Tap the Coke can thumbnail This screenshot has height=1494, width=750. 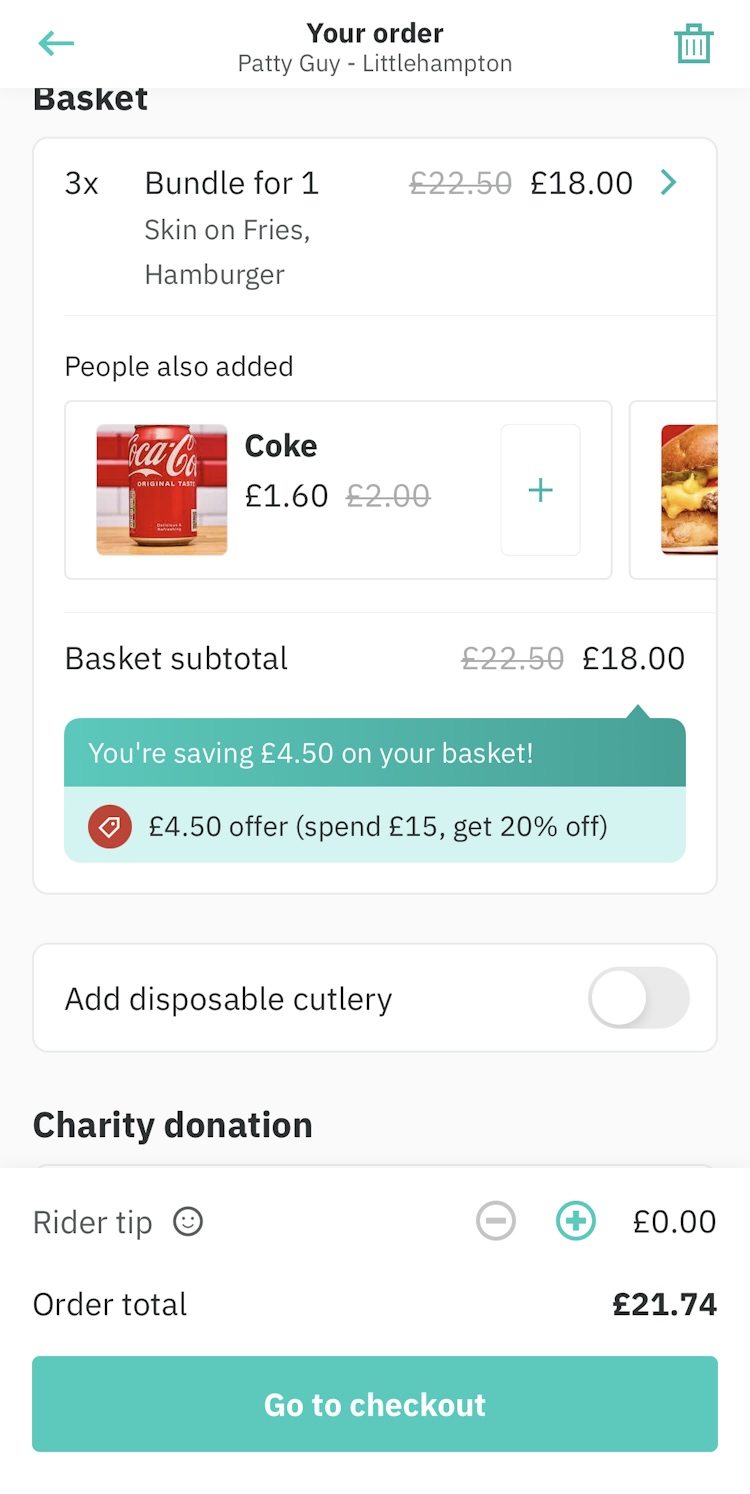tap(162, 490)
